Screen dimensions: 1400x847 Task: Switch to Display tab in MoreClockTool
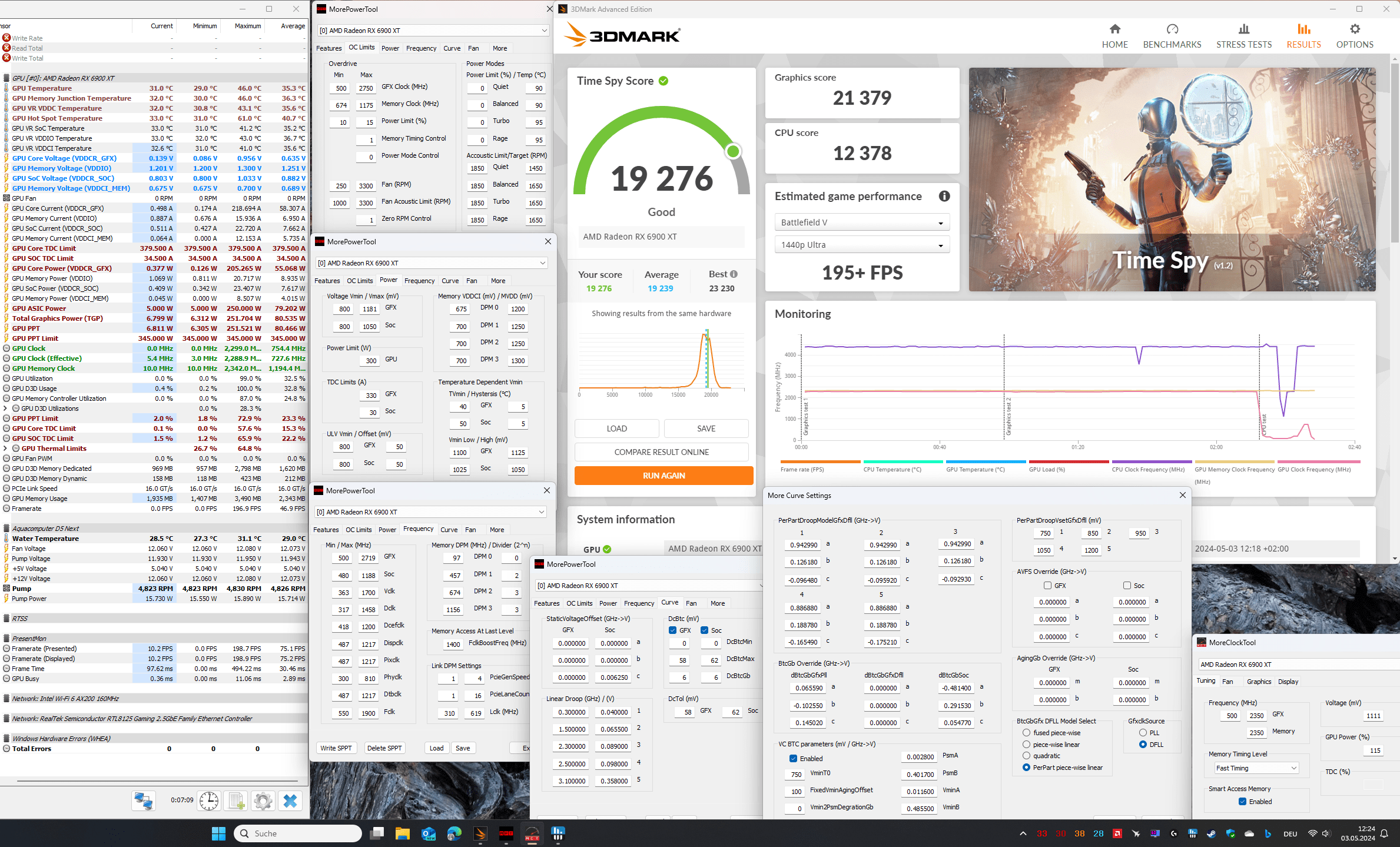[x=1288, y=682]
